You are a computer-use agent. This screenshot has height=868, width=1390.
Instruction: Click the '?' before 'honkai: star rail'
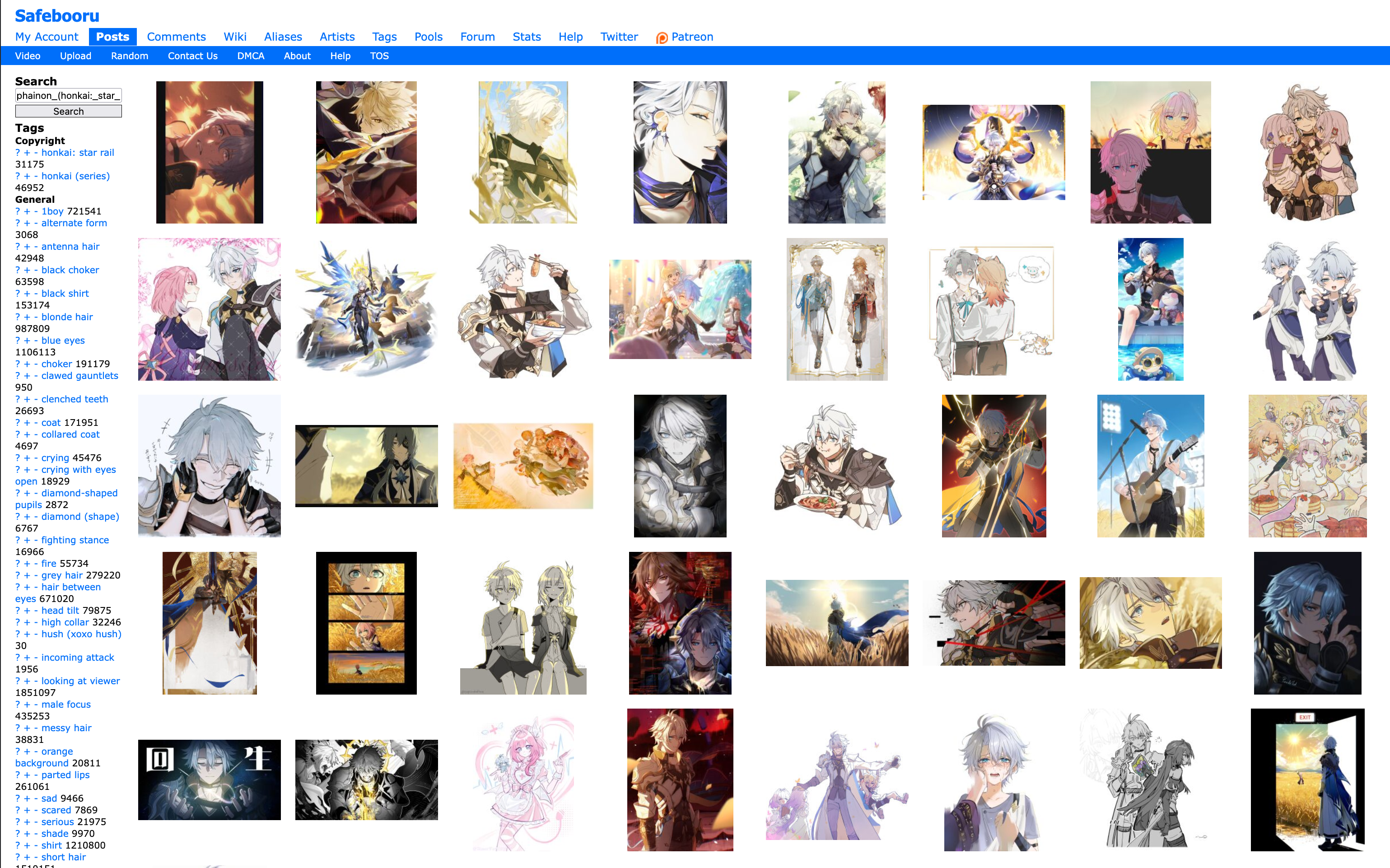(x=17, y=153)
